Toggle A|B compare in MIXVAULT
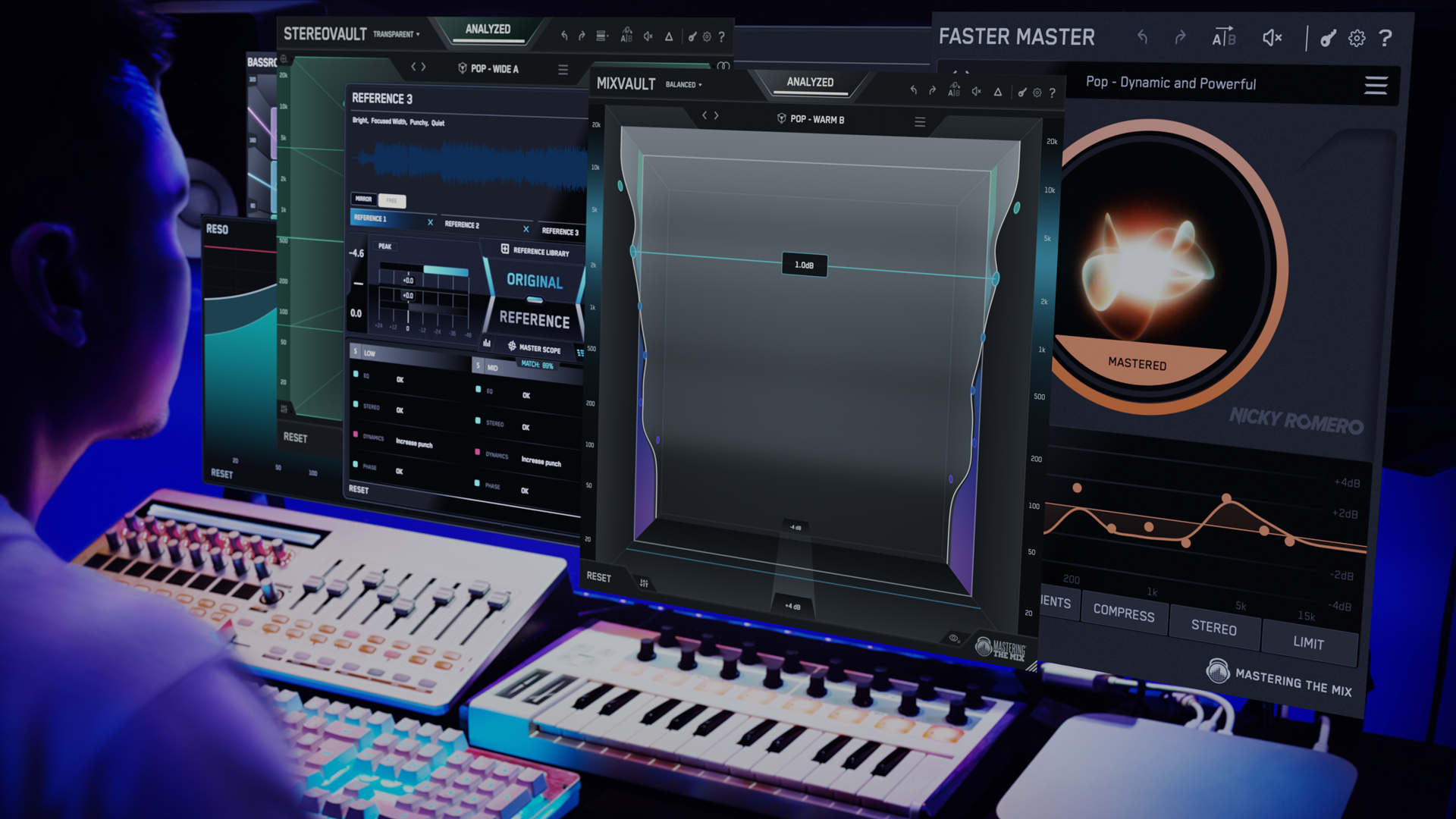 coord(954,90)
